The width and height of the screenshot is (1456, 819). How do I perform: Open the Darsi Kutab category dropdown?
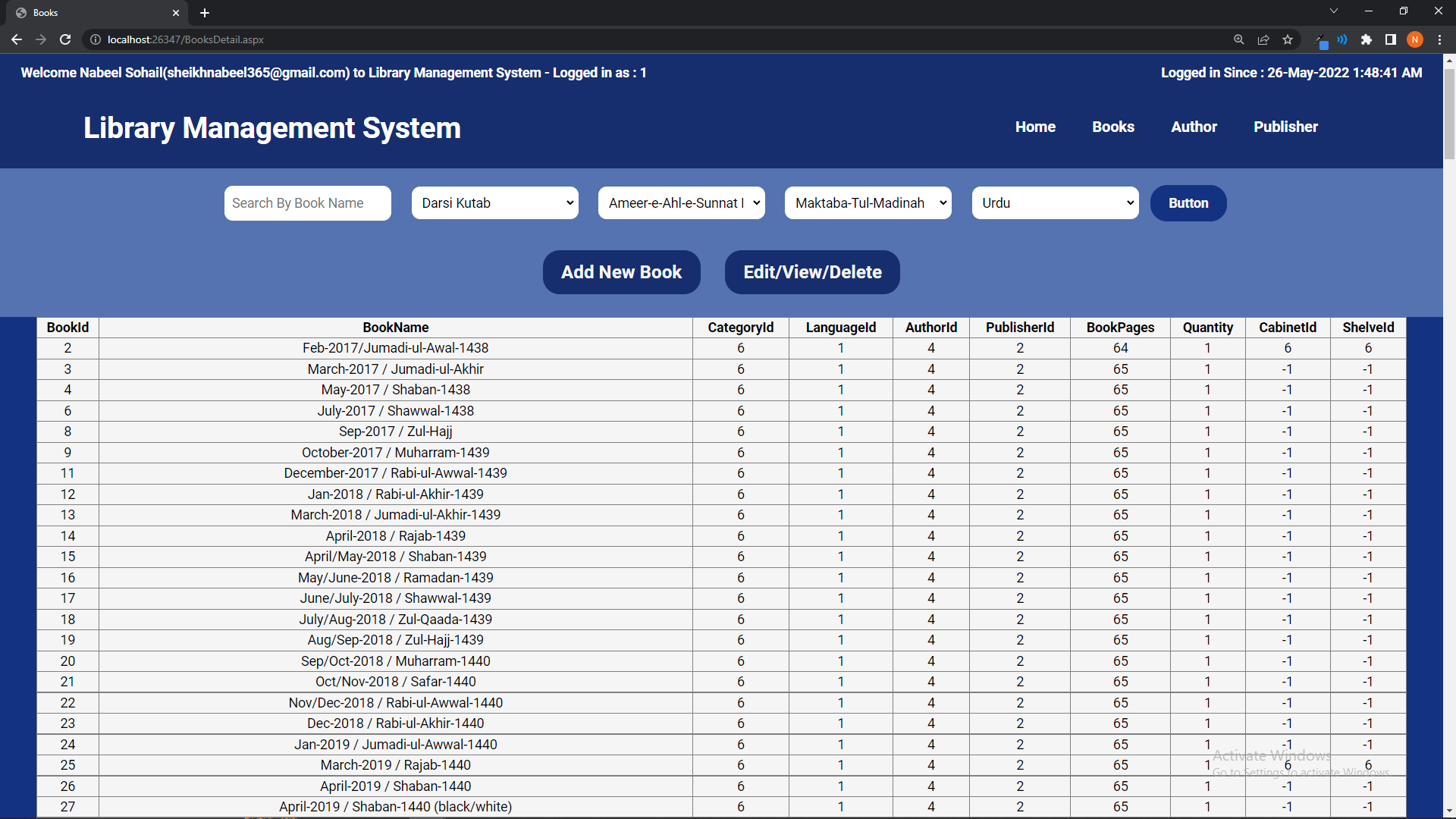click(x=494, y=202)
